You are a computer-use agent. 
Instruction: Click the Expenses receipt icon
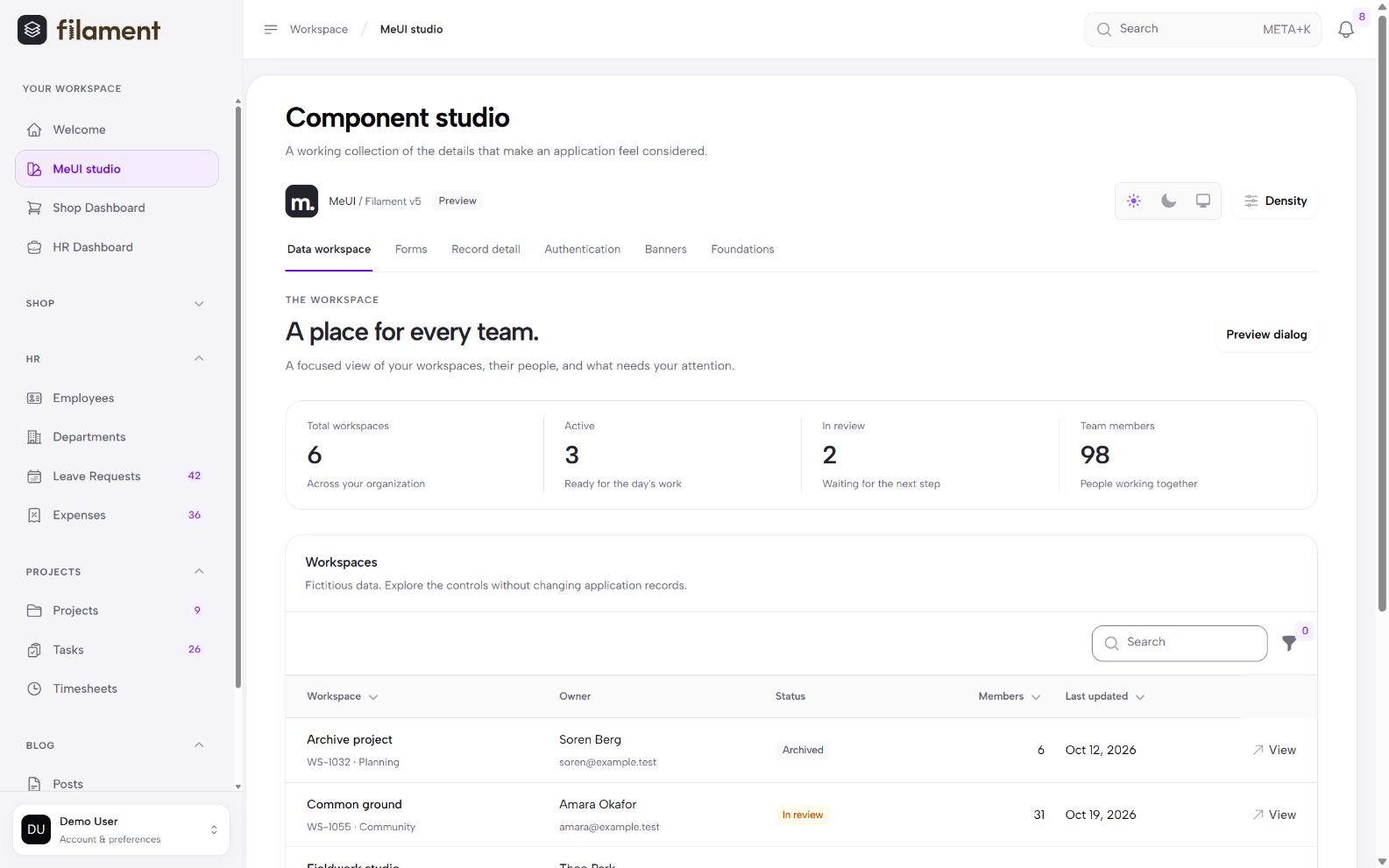point(34,515)
